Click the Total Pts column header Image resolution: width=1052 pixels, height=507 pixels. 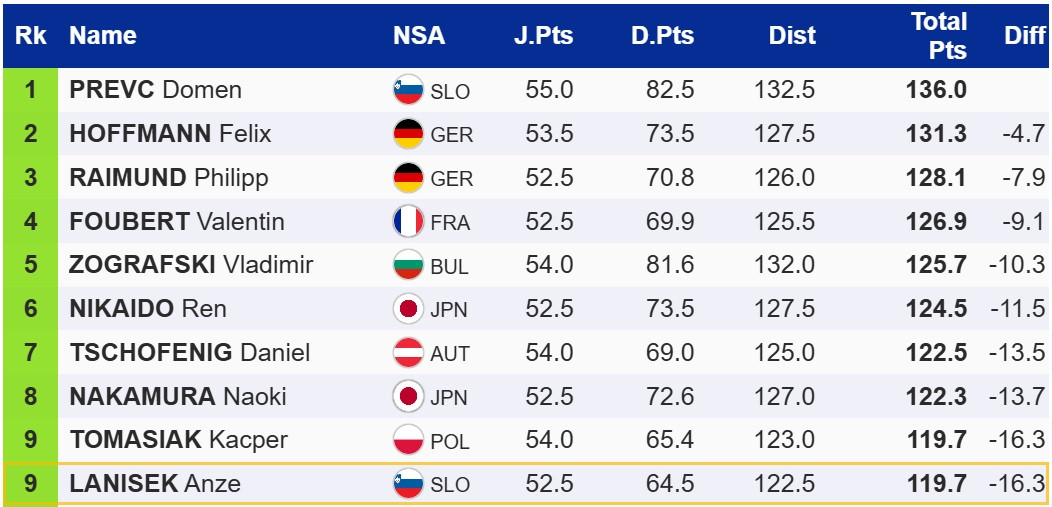pos(938,36)
